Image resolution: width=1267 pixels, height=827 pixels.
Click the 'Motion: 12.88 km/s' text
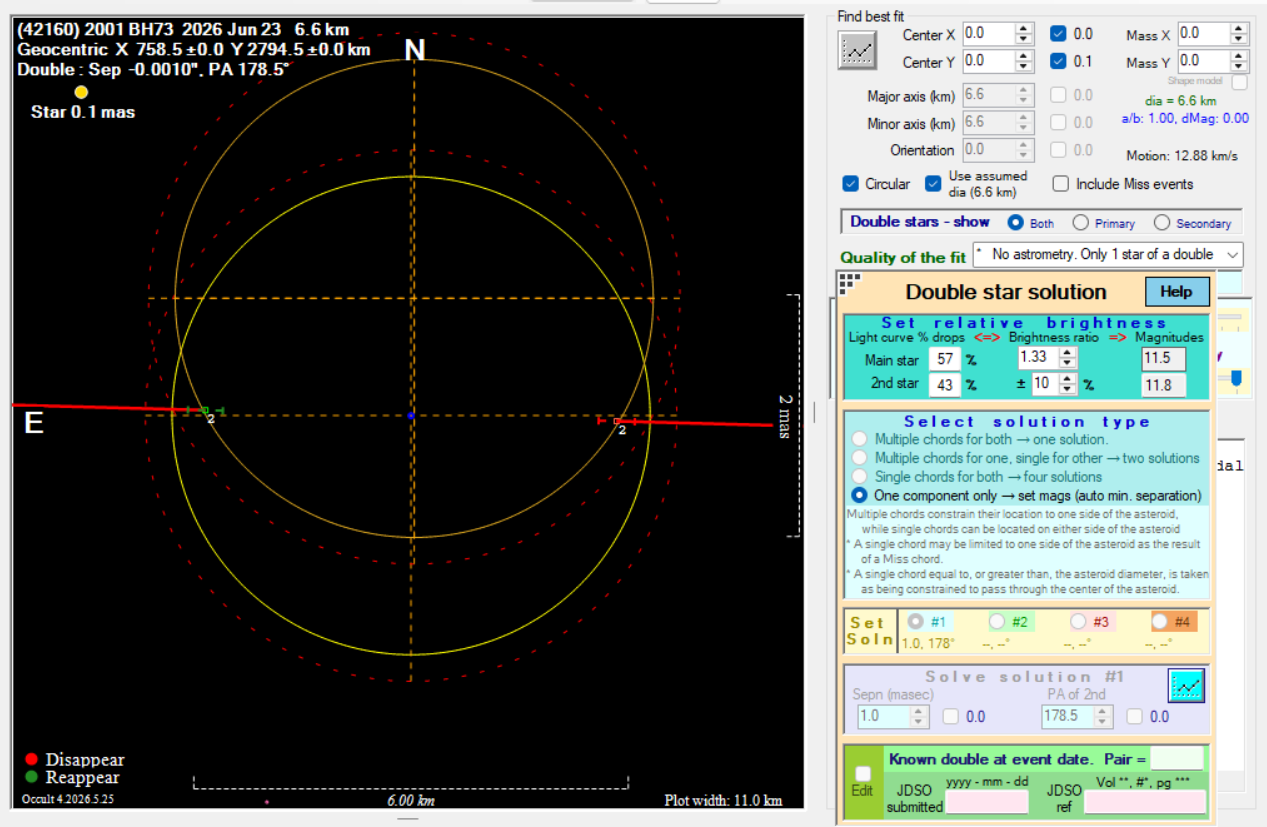pos(1182,156)
